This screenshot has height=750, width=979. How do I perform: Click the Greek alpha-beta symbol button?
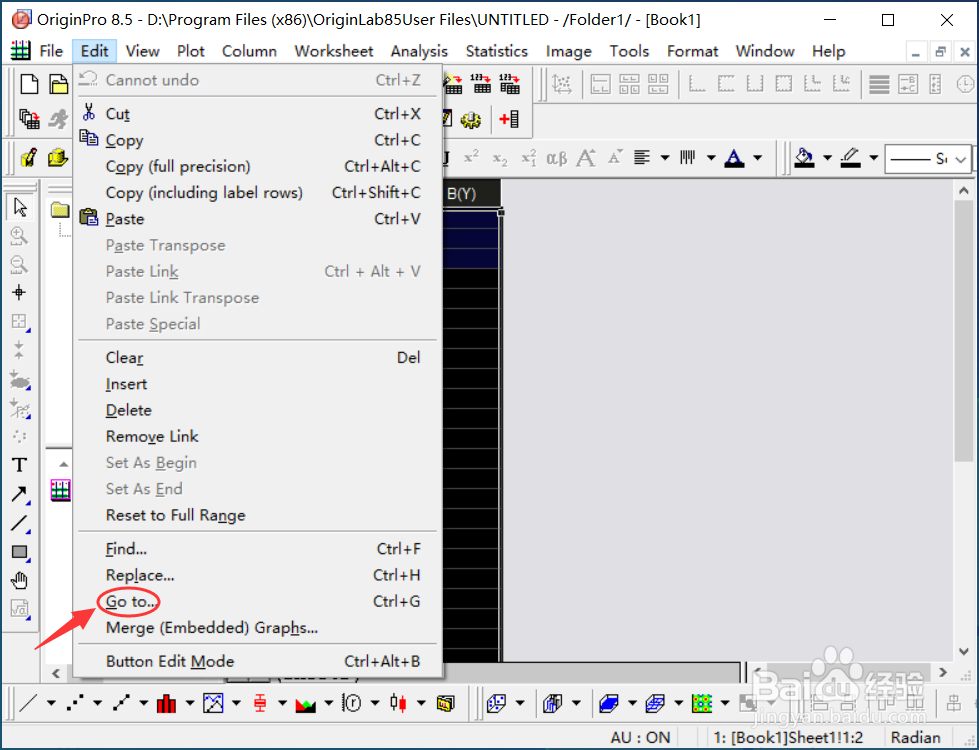coord(556,158)
